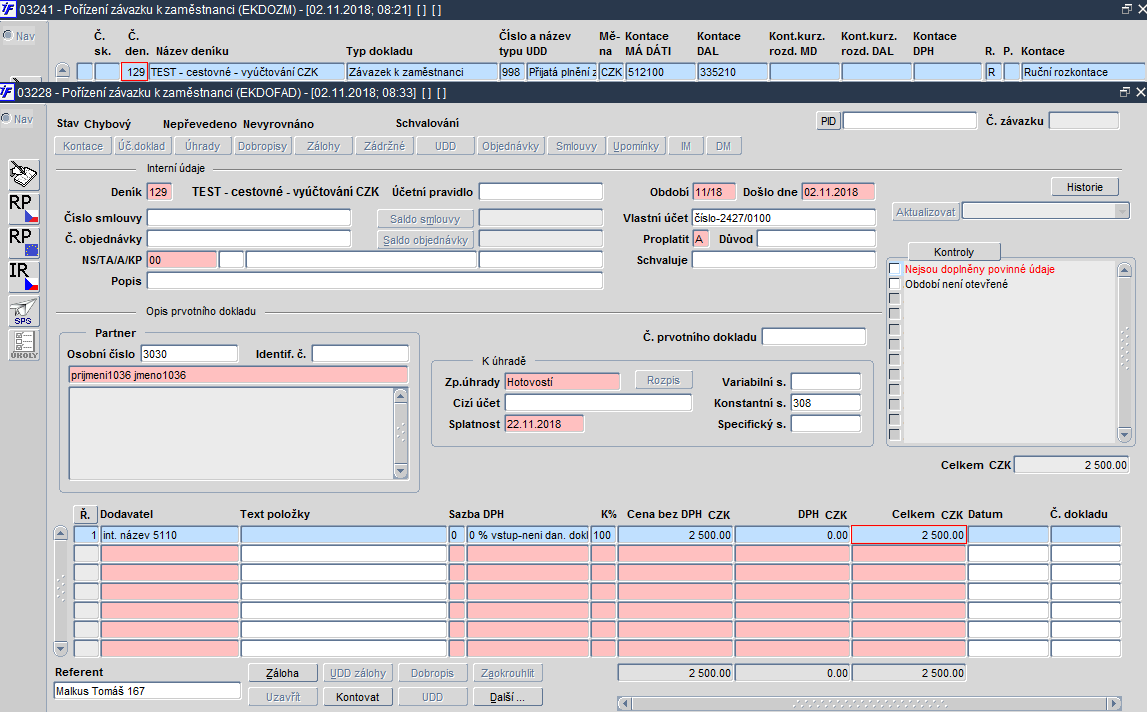Click the Kontovat button
Screen dimensions: 1147x712
tap(358, 697)
